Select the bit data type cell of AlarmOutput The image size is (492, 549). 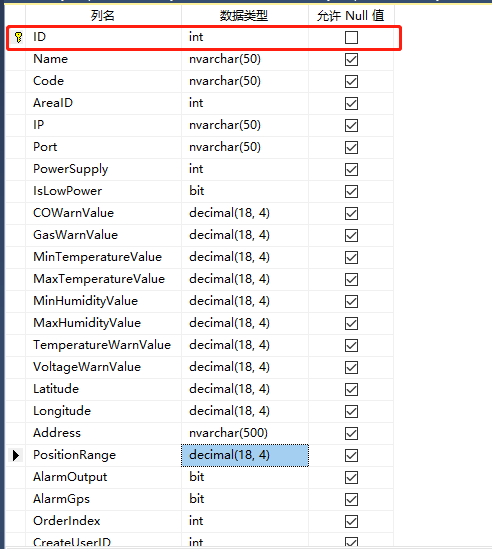[x=245, y=477]
